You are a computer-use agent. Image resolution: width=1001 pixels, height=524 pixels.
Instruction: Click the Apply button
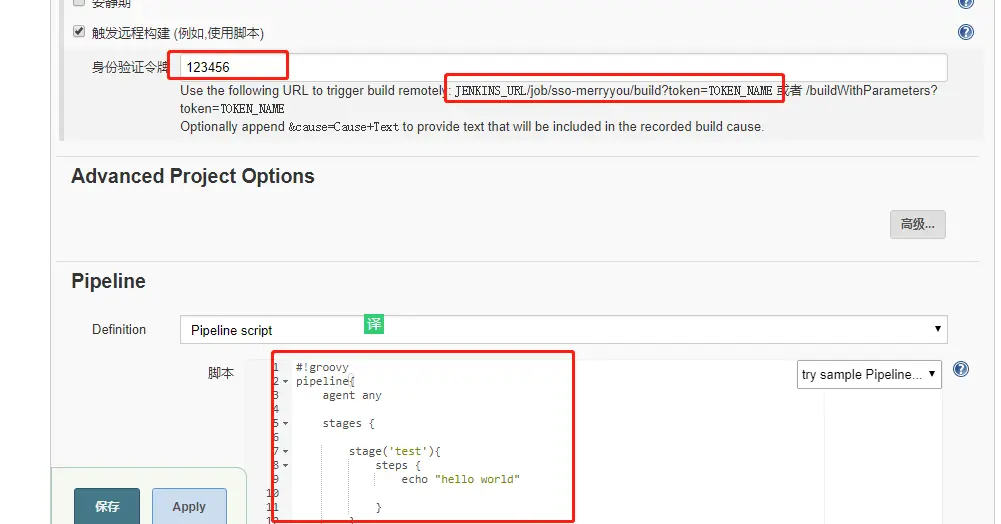pyautogui.click(x=189, y=506)
